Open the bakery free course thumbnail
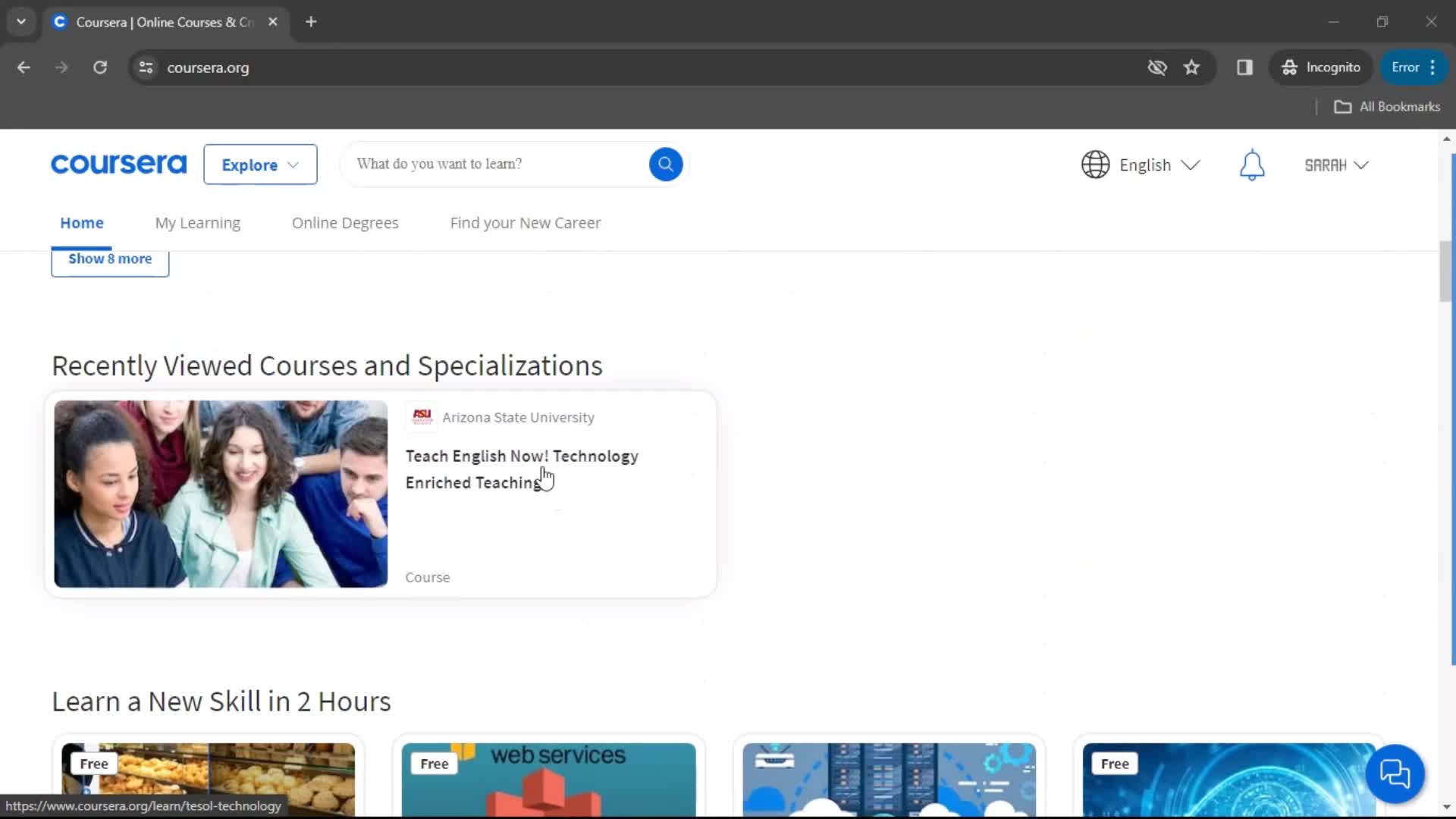The image size is (1456, 819). [209, 780]
